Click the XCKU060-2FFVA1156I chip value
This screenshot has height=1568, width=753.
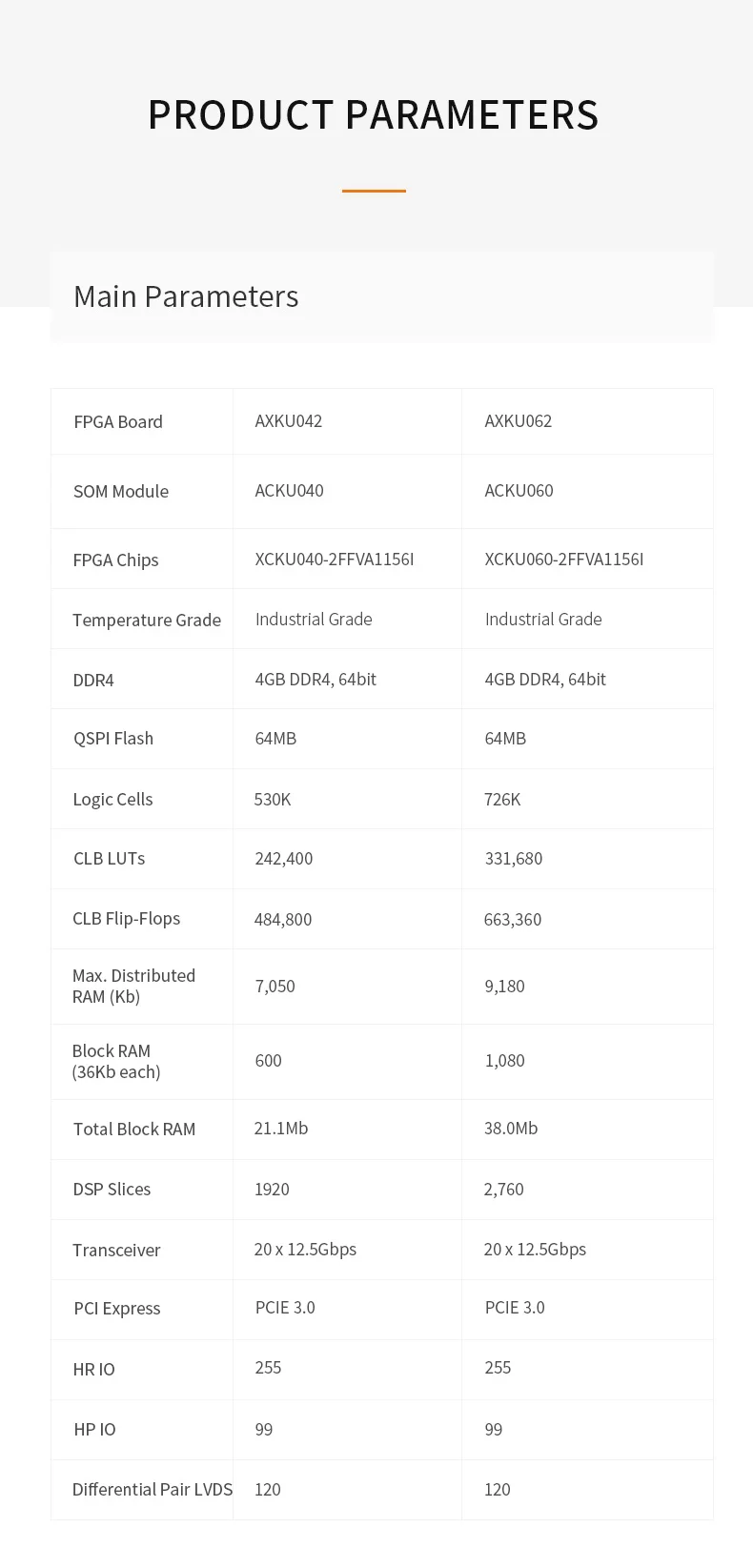pos(564,560)
